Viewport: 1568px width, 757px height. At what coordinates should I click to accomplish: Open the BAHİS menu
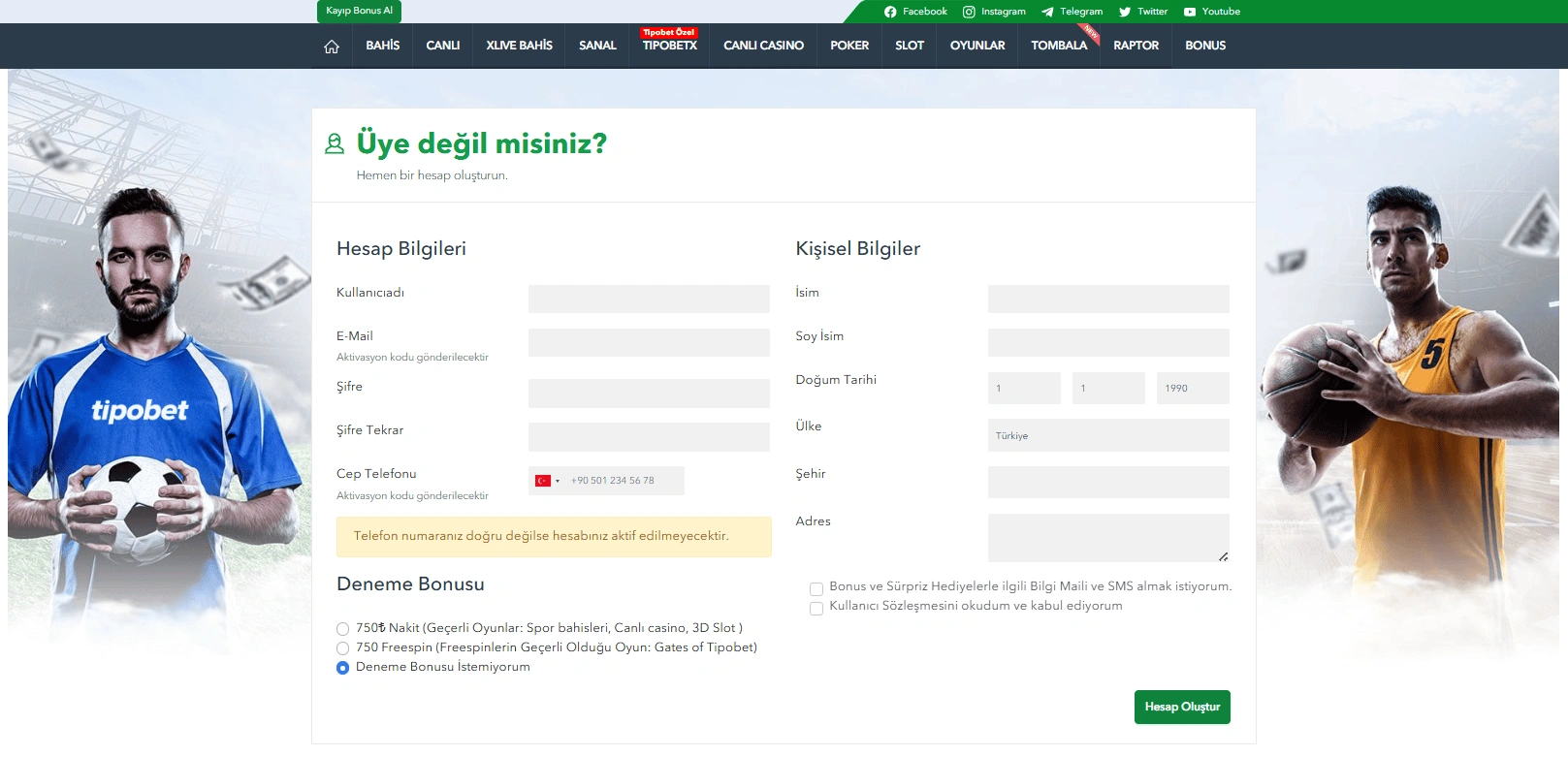383,46
